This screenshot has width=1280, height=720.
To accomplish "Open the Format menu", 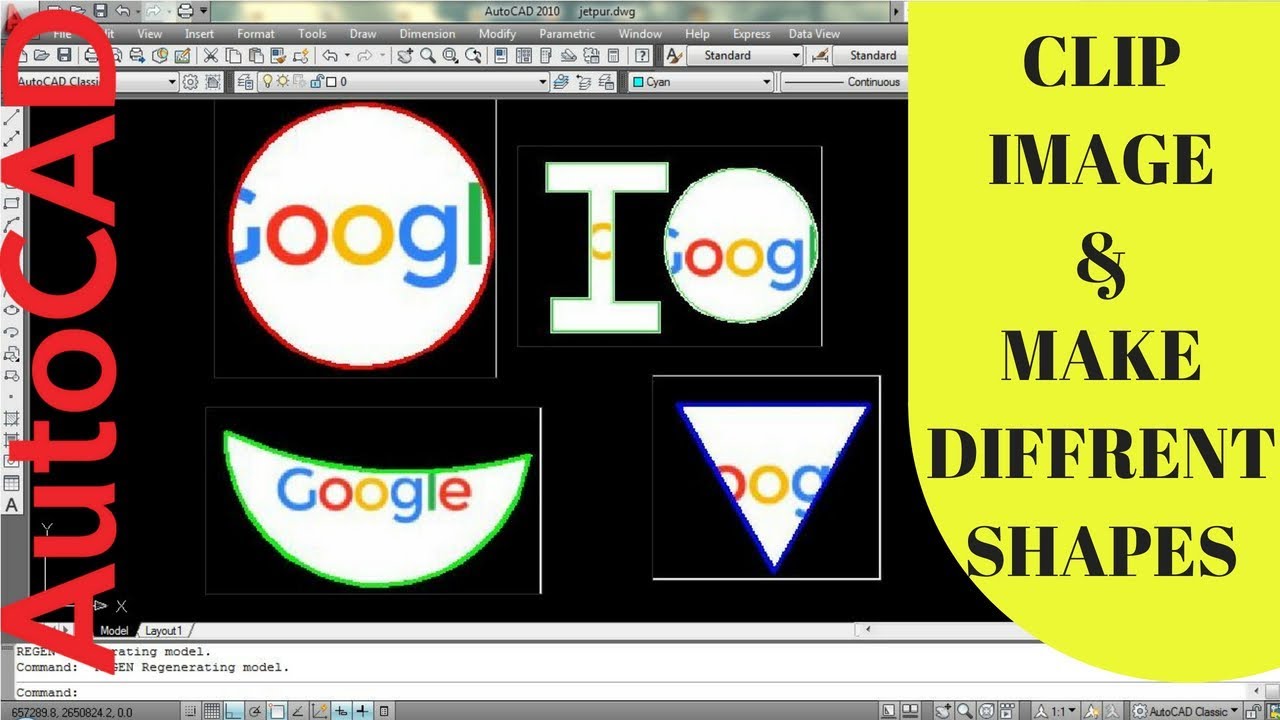I will pyautogui.click(x=256, y=34).
